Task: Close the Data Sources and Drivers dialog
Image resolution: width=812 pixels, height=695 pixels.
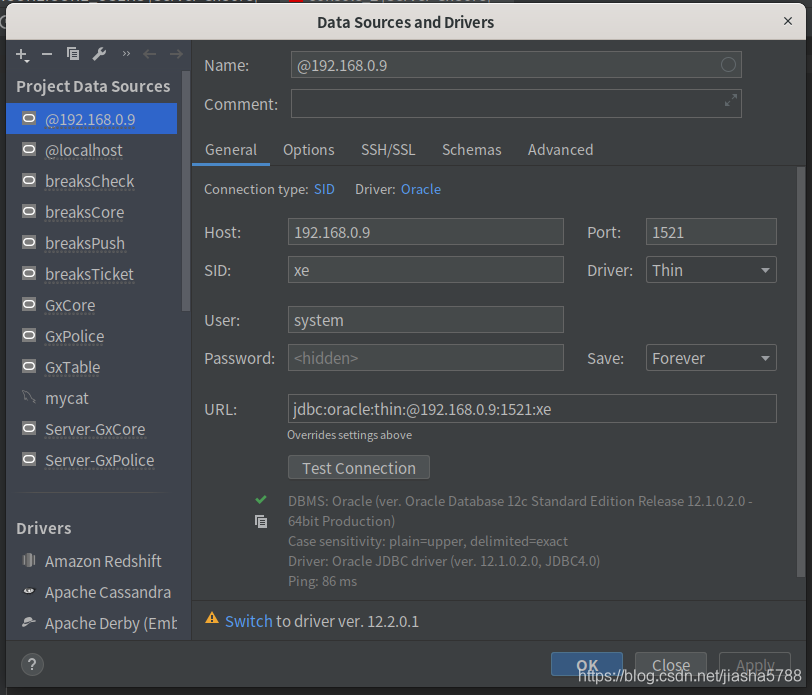Action: point(788,21)
